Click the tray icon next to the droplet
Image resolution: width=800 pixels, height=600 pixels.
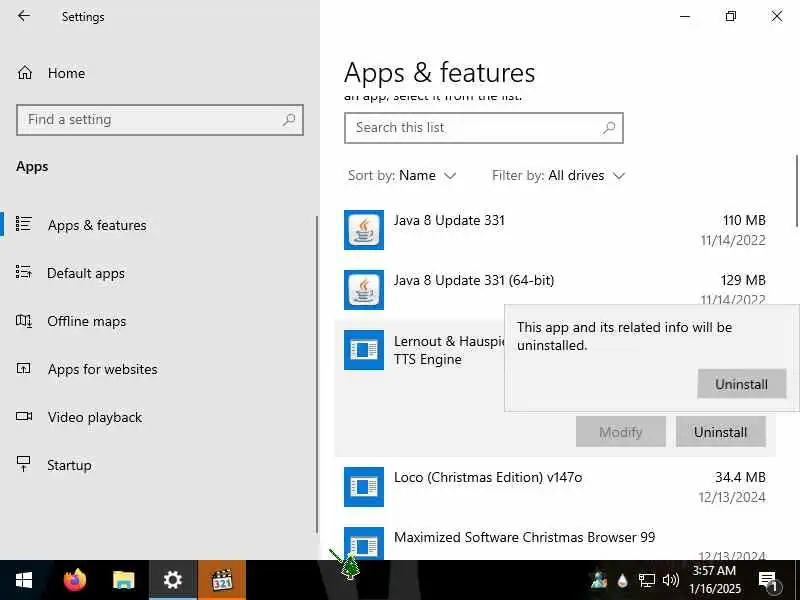pyautogui.click(x=598, y=580)
